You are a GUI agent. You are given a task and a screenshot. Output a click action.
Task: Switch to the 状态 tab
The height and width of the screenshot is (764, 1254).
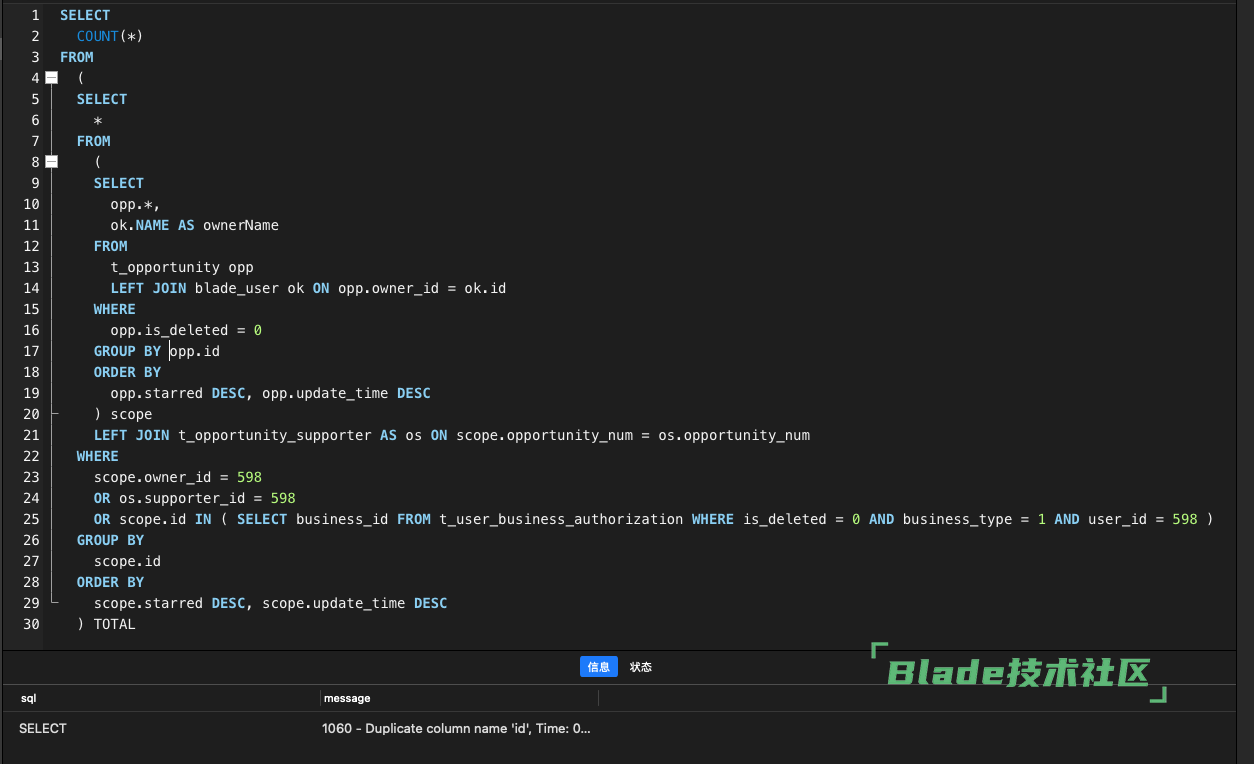click(x=641, y=667)
